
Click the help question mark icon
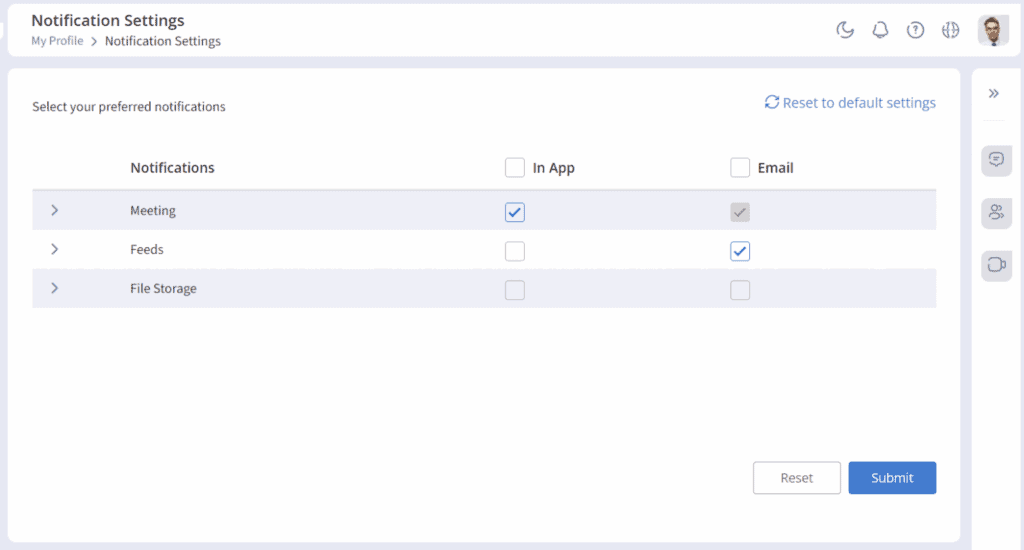[915, 30]
